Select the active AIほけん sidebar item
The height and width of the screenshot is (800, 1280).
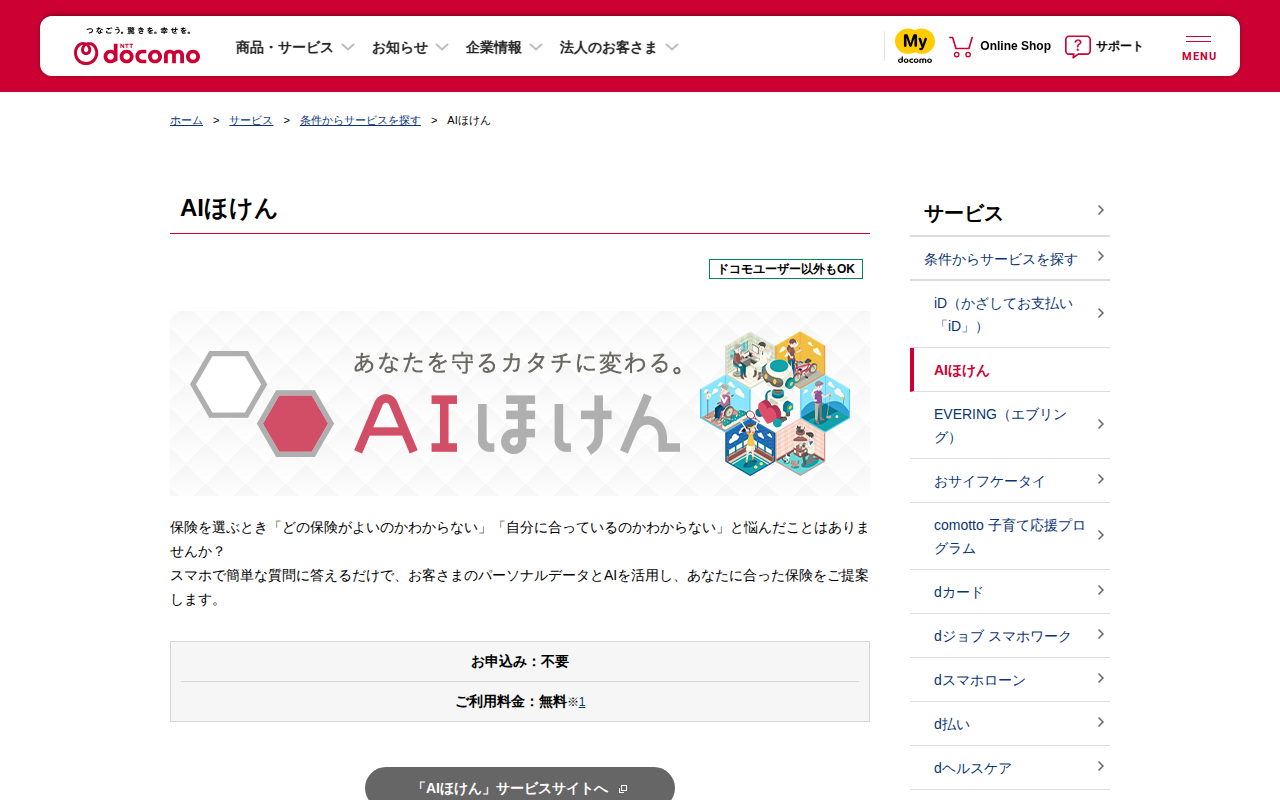1010,370
